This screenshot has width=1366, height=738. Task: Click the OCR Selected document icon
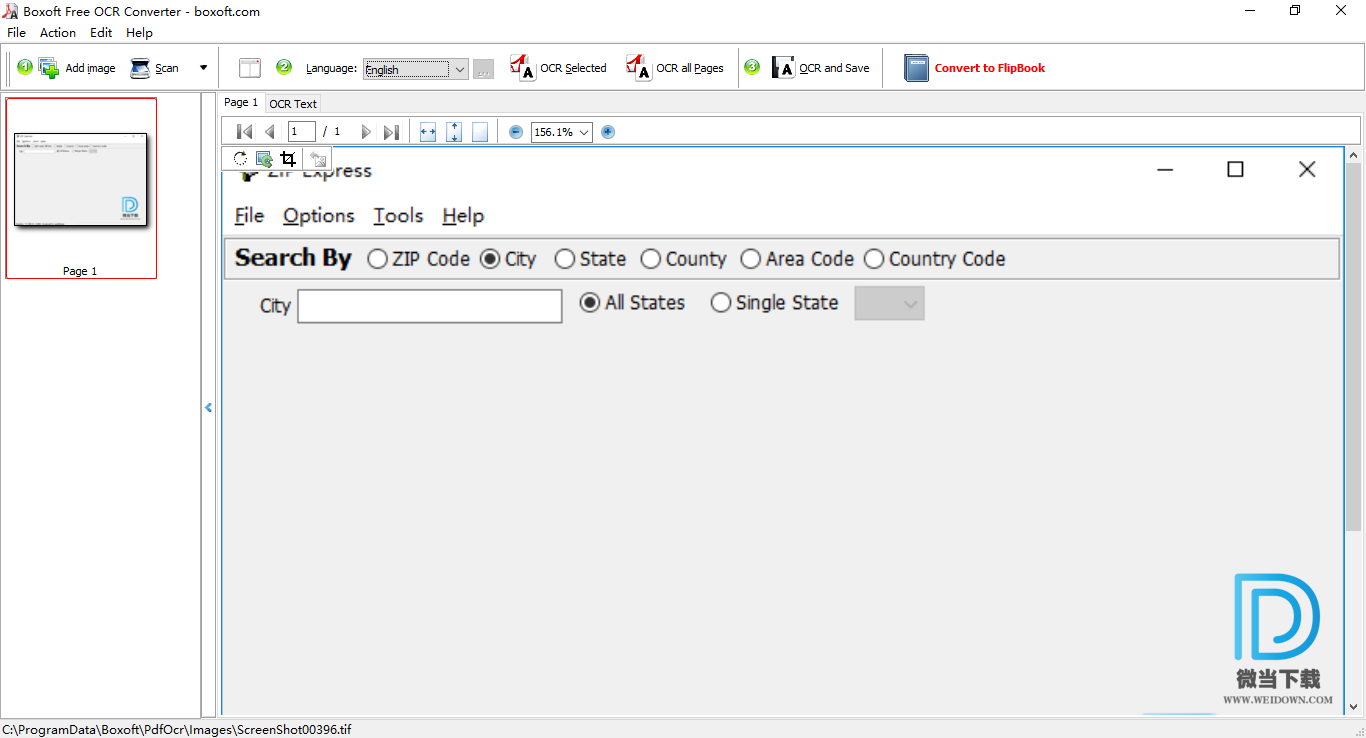pyautogui.click(x=523, y=68)
